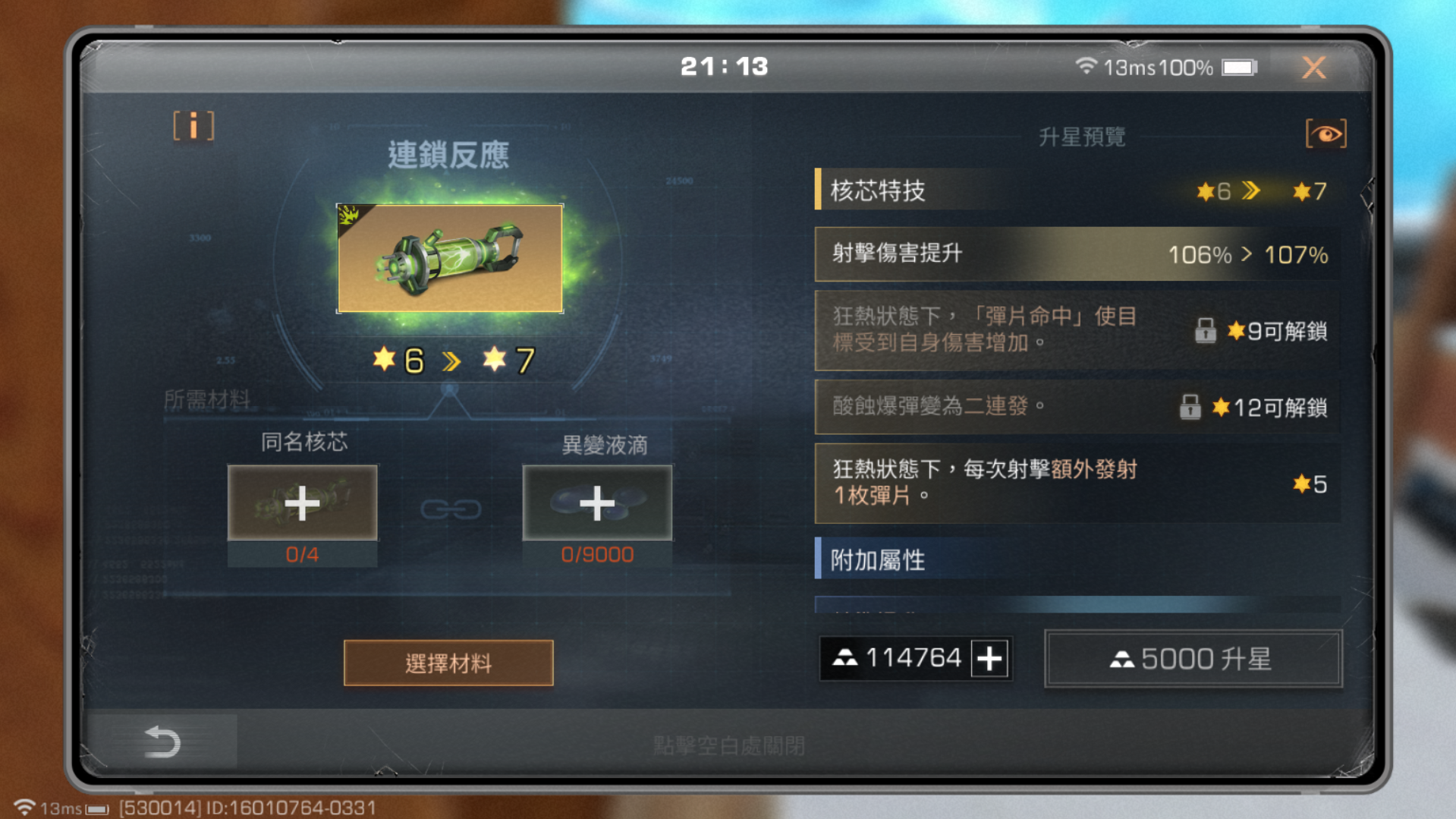Open the info icon for 連鎖反應

click(x=193, y=126)
